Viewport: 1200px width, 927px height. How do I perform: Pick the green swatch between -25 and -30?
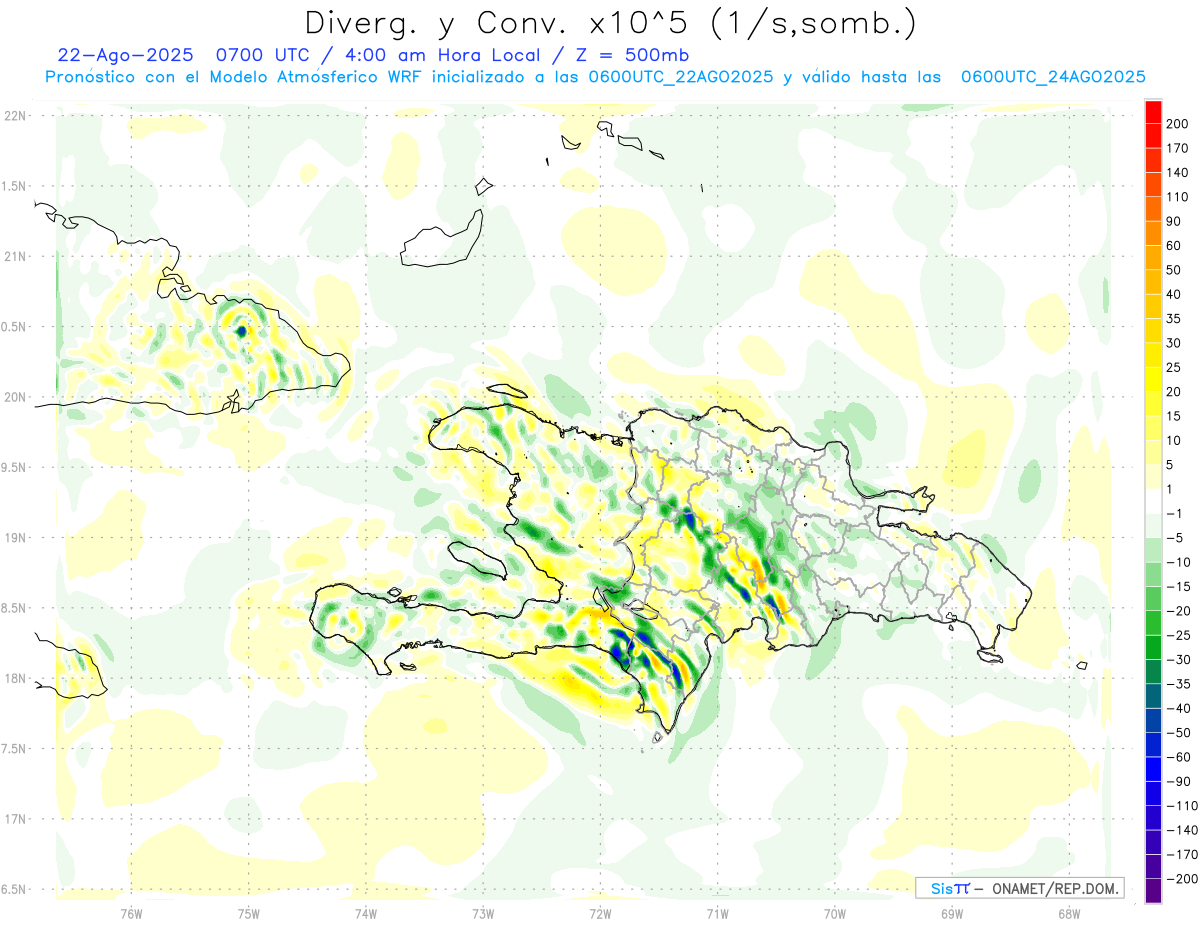click(1153, 647)
